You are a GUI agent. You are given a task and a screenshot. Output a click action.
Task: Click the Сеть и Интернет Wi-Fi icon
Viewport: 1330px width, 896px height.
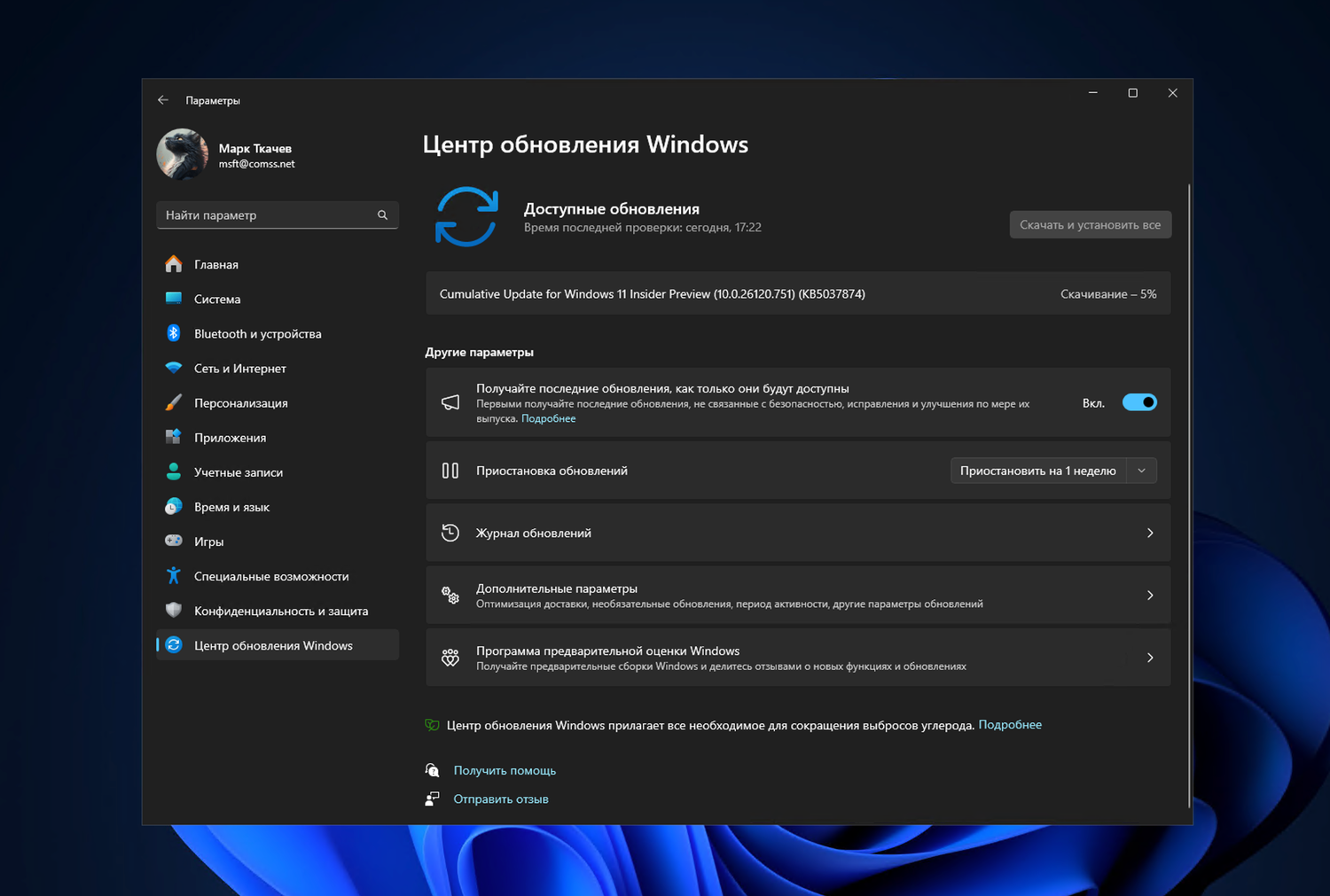point(174,368)
